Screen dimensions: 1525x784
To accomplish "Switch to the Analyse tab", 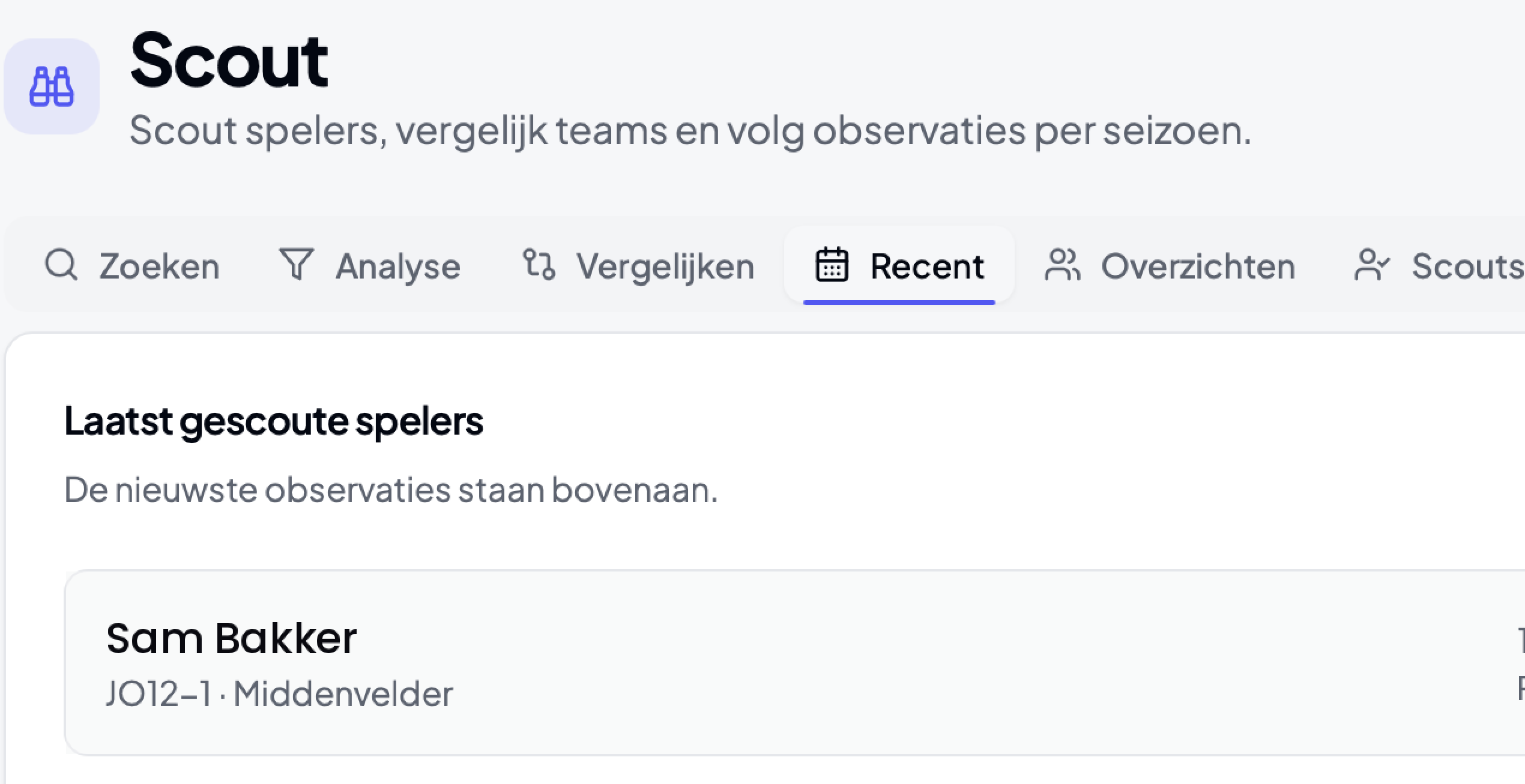I will (370, 265).
